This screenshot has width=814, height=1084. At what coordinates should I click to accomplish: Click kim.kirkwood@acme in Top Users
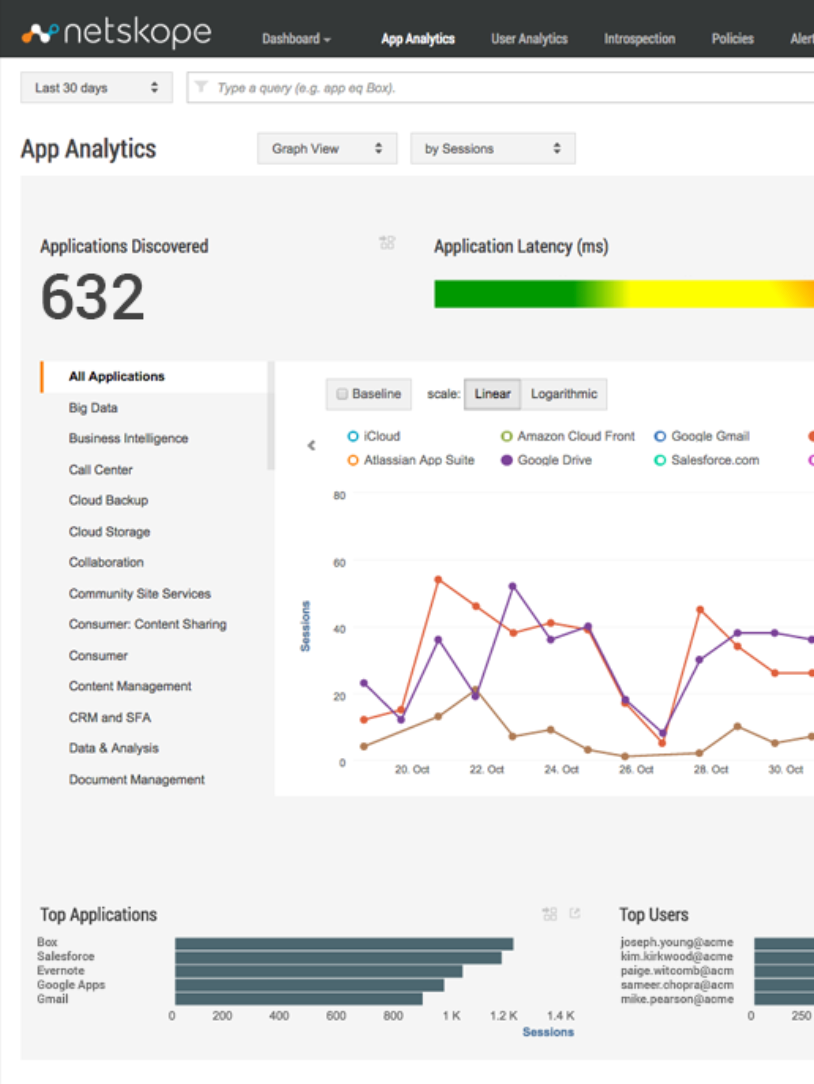(x=676, y=957)
